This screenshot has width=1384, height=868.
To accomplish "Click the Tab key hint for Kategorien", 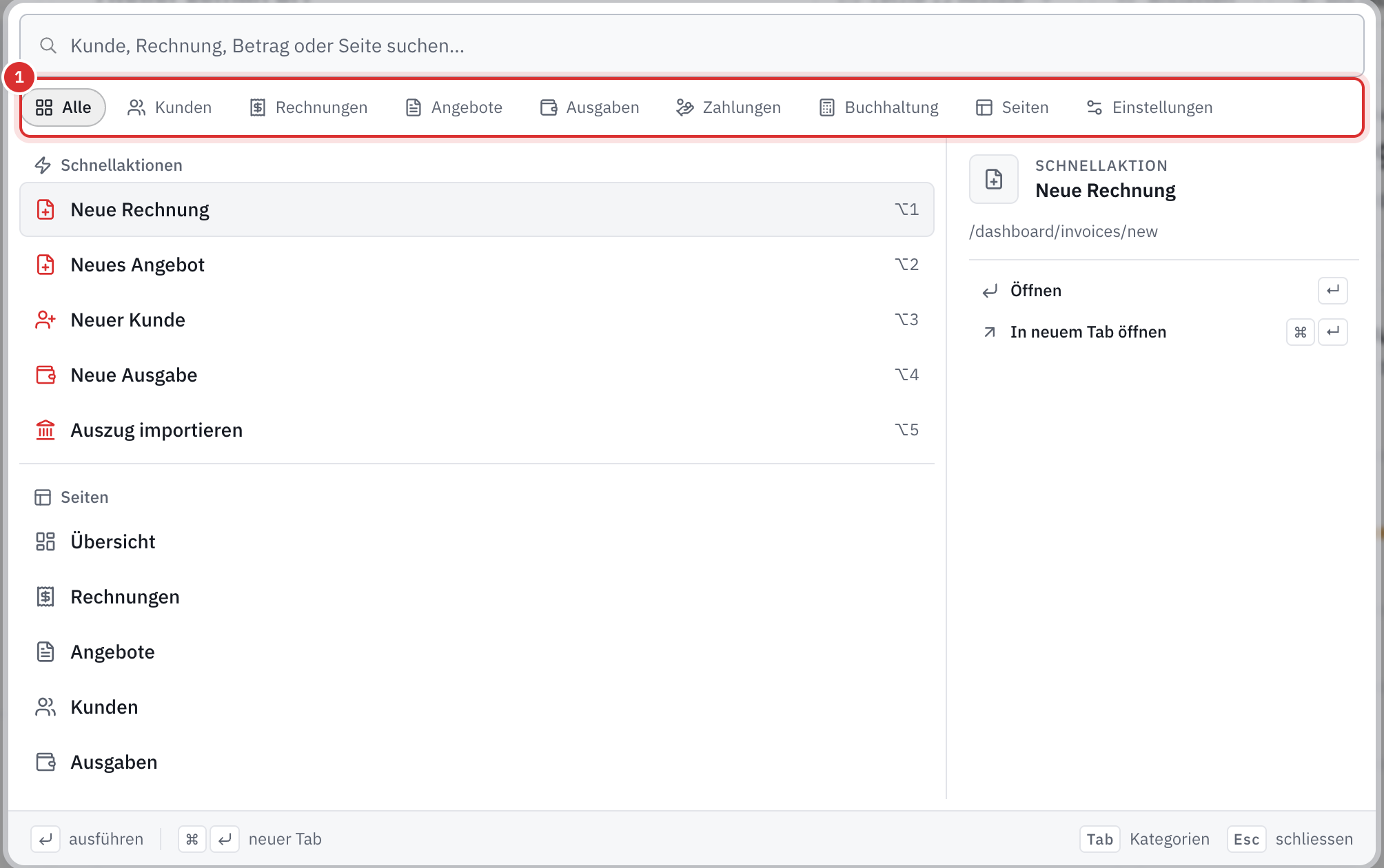I will coord(1099,839).
